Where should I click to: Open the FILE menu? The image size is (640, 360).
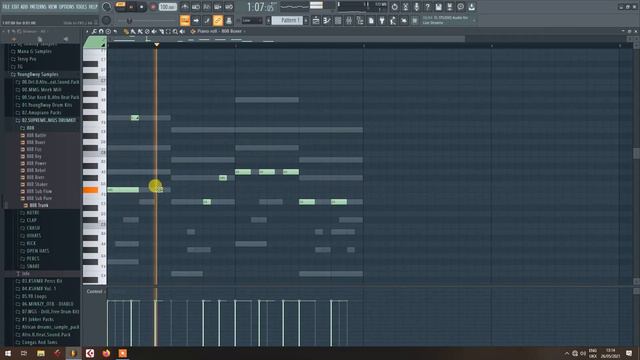[6, 7]
